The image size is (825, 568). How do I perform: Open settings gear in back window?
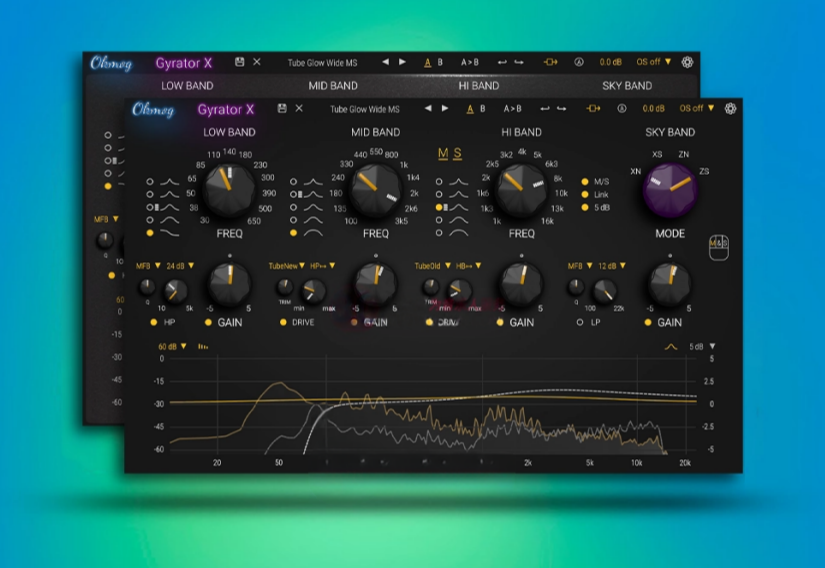(x=687, y=62)
